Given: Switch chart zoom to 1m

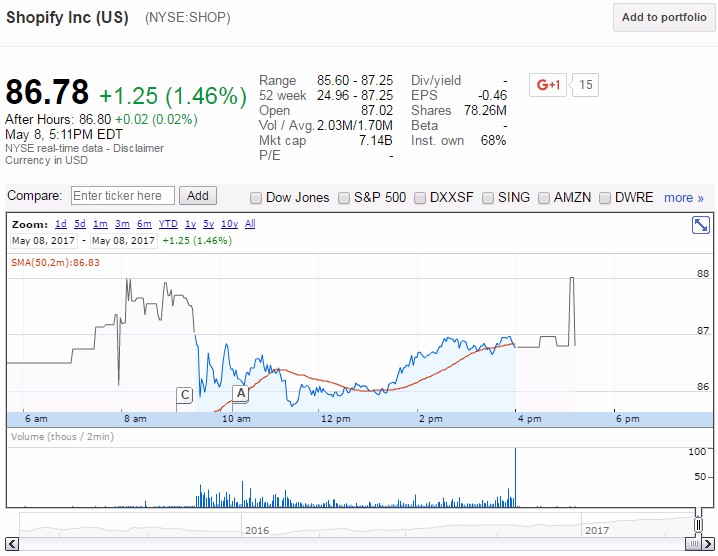Looking at the screenshot, I should 100,224.
